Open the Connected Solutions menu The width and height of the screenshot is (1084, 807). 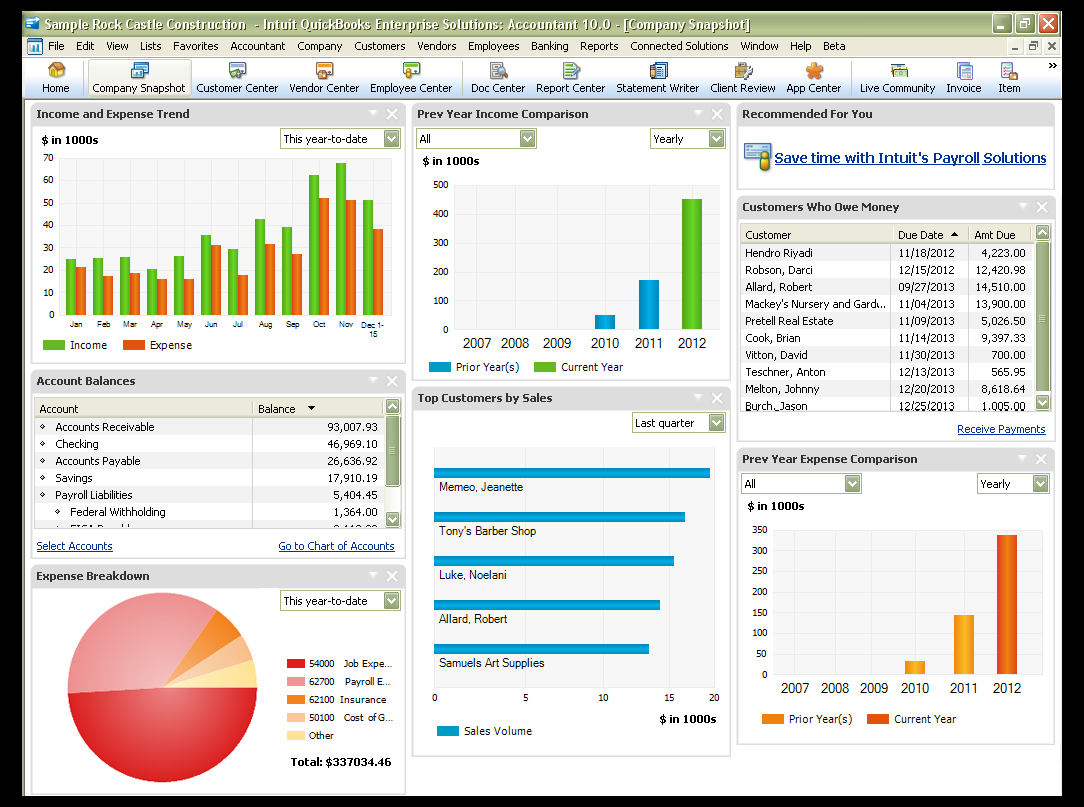point(679,46)
